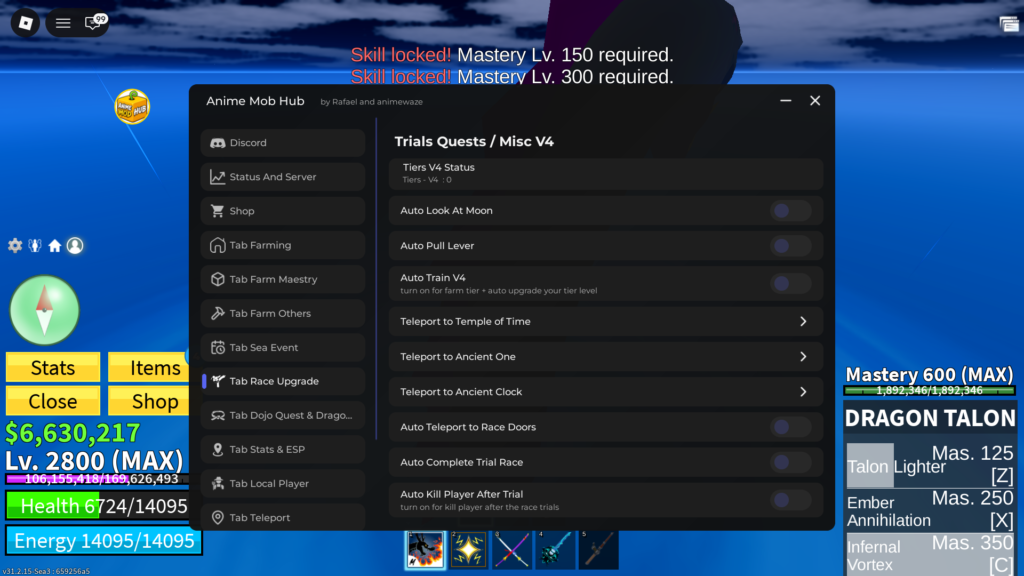Open the chat icon with 99 badge
This screenshot has width=1024, height=576.
click(93, 23)
